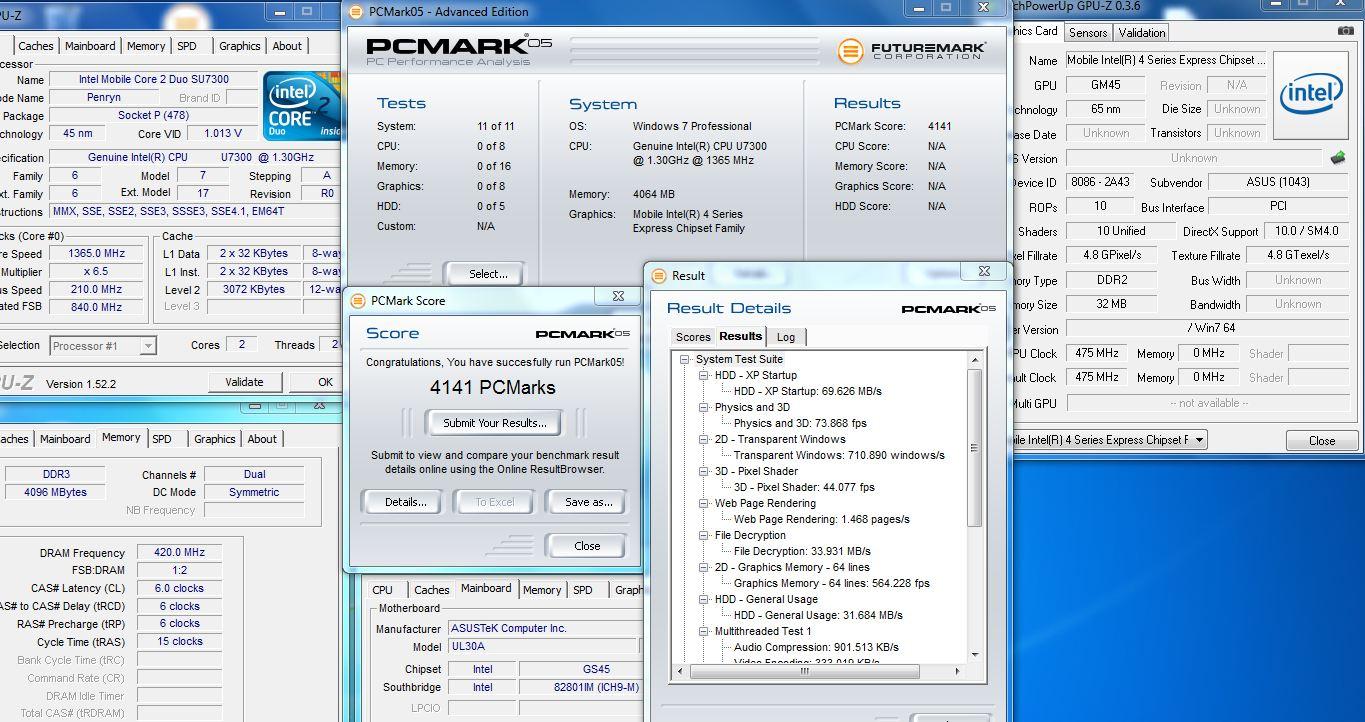This screenshot has height=722, width=1365.
Task: Open the CPU tab in CPU-Z Mainboard window
Action: click(382, 590)
